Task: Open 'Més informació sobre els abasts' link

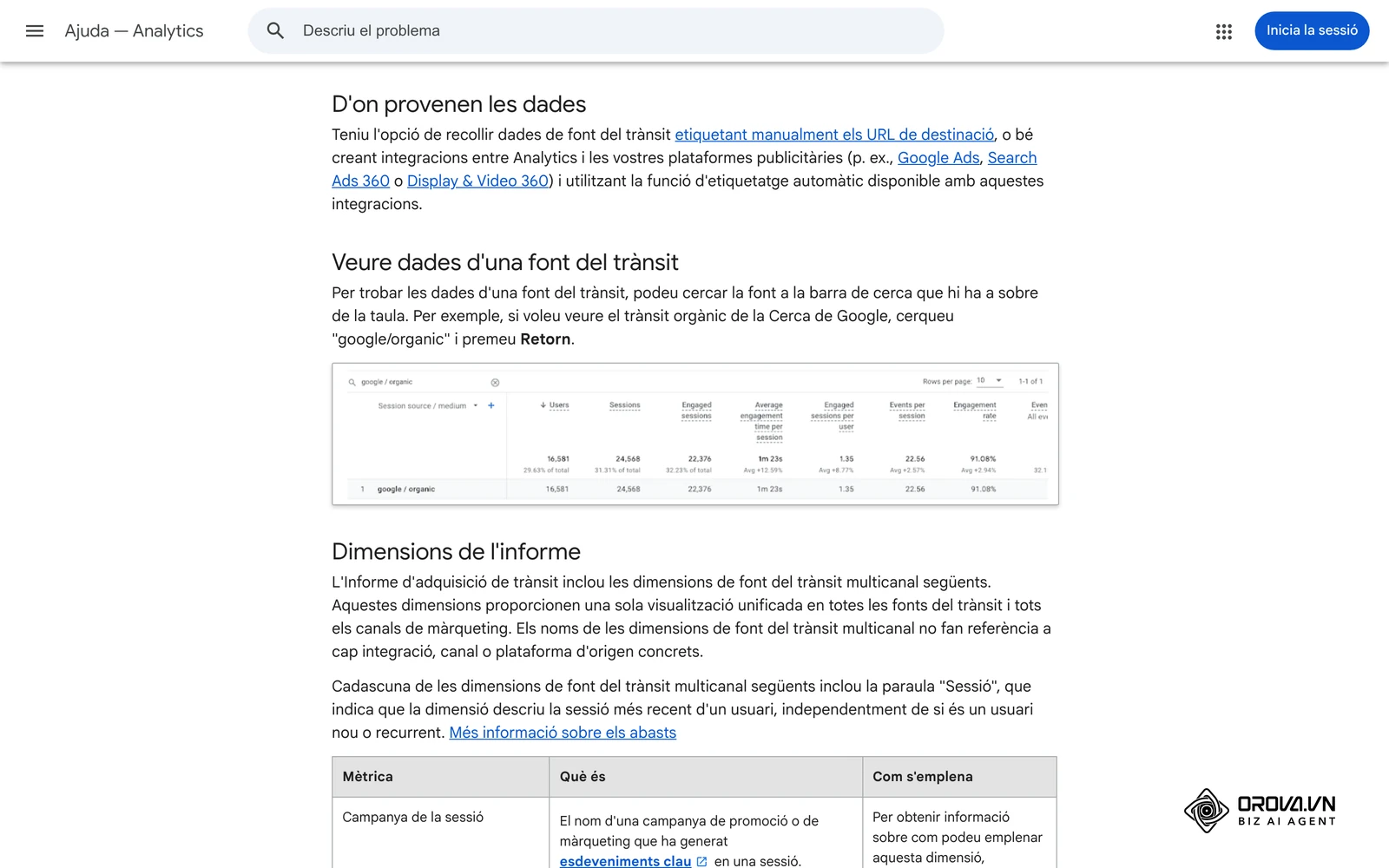Action: 563,733
